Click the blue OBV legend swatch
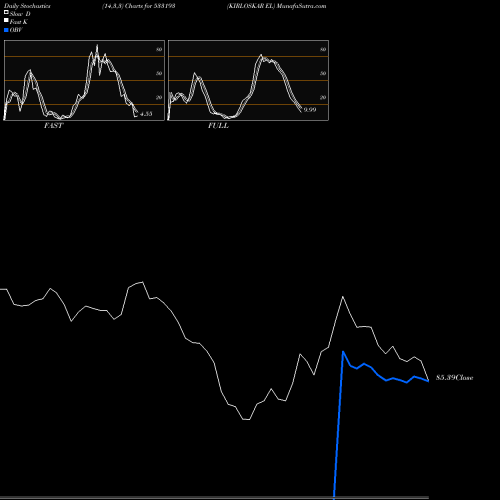Image resolution: width=500 pixels, height=500 pixels. point(6,30)
